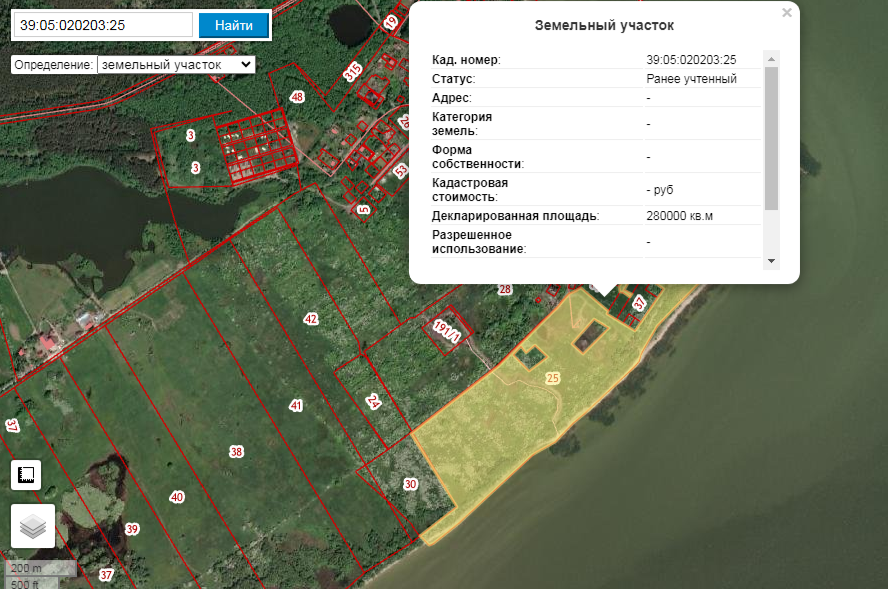Click cadastral number value 39:05:020203:25 in popup

pos(691,60)
